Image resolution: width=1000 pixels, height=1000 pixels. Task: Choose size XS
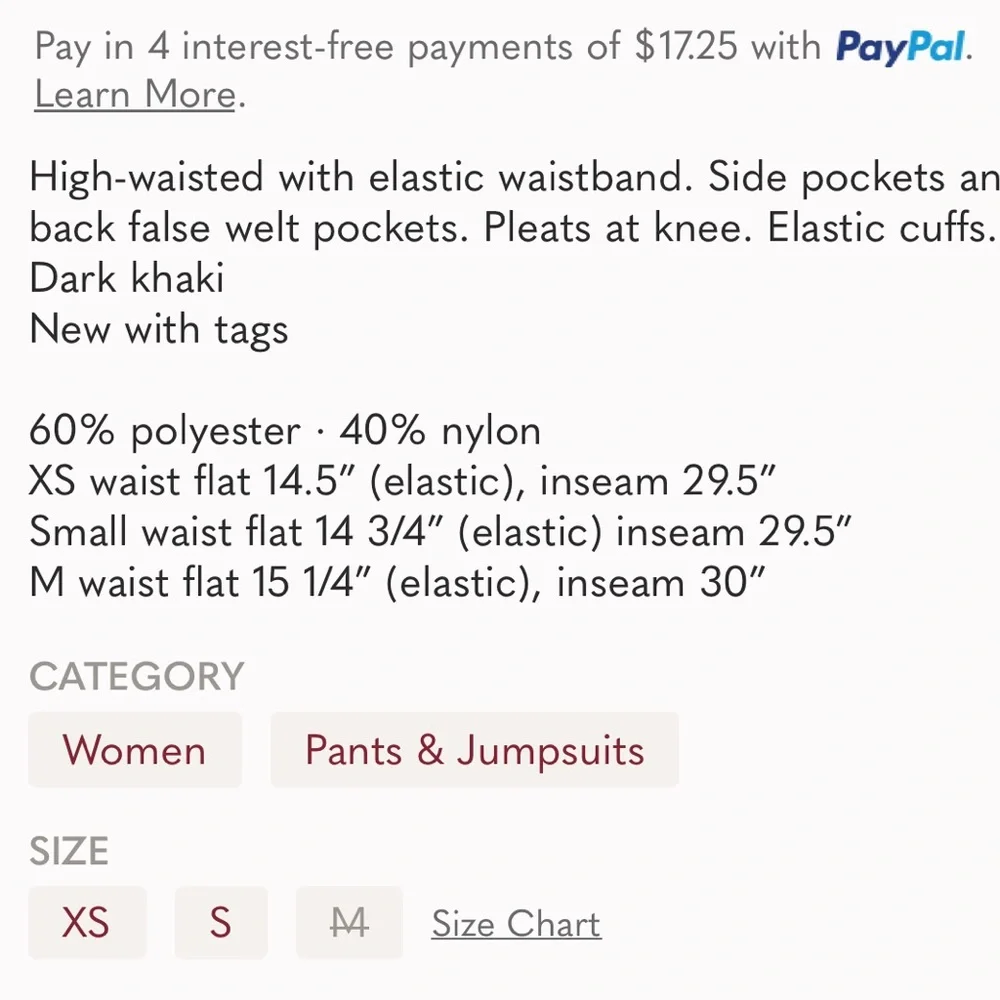pos(87,922)
